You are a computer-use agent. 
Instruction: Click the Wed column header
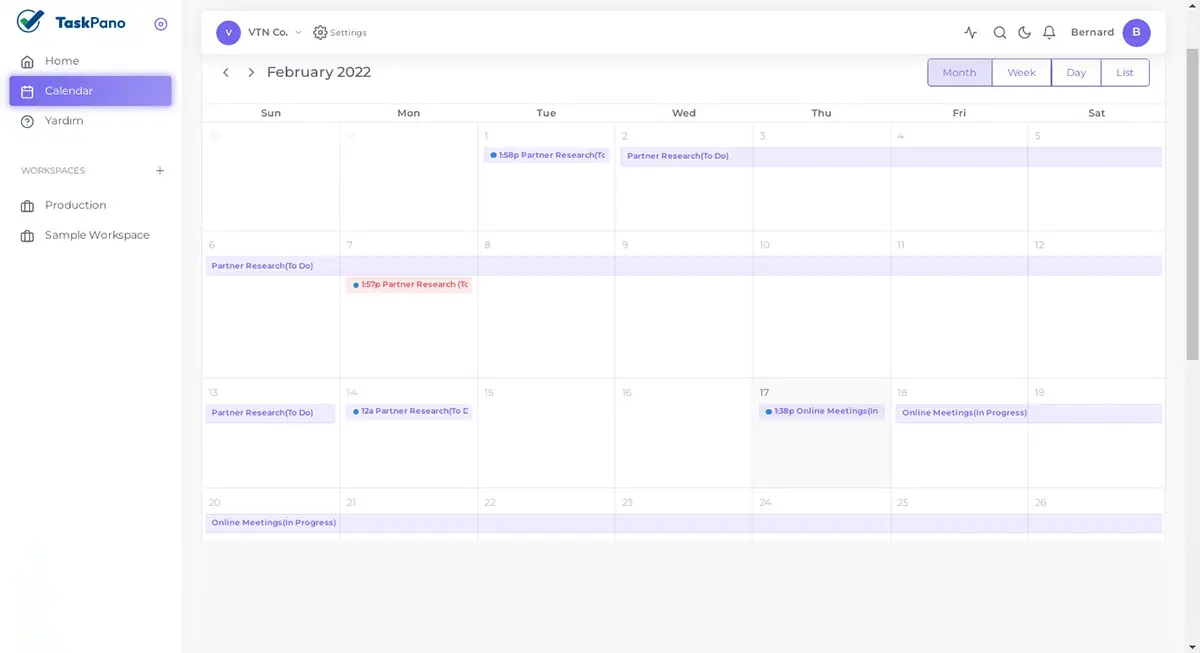(x=684, y=113)
